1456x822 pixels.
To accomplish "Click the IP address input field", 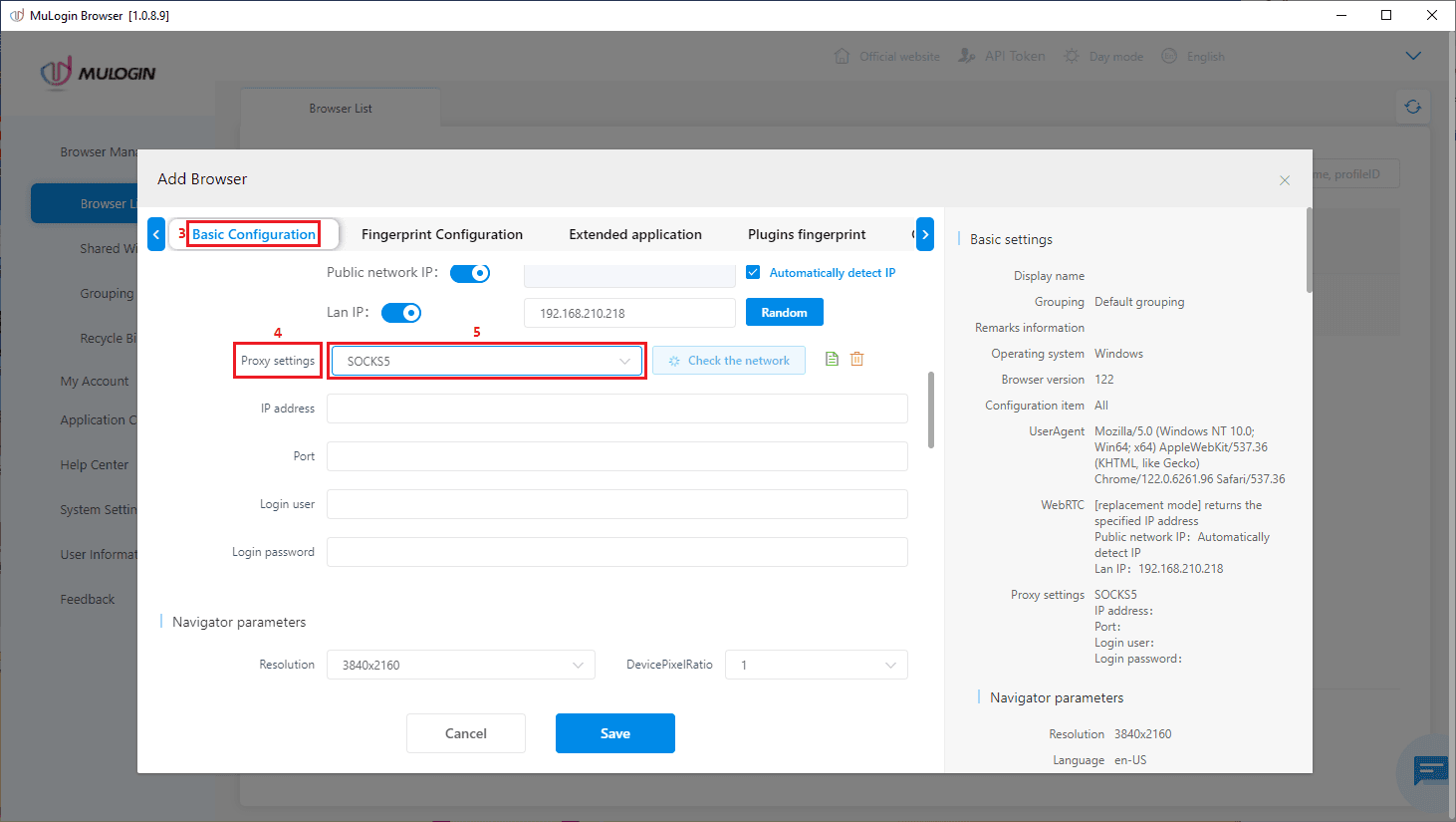I will [x=617, y=409].
